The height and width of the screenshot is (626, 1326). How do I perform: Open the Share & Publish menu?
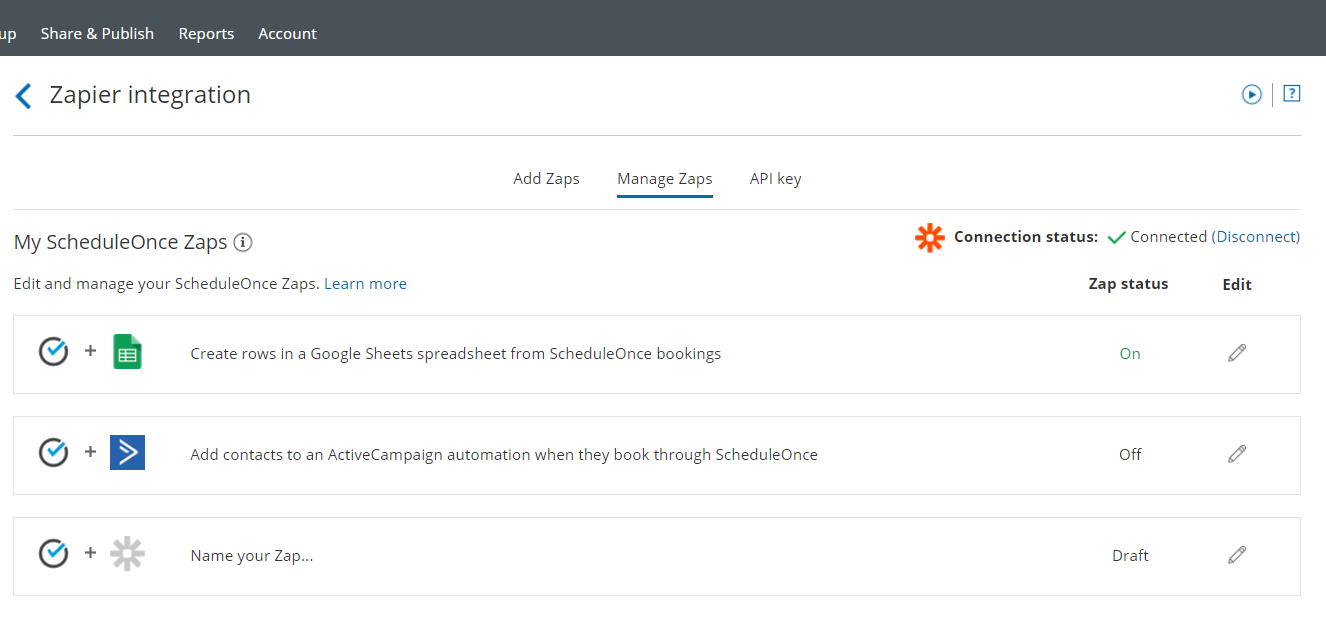(x=97, y=34)
